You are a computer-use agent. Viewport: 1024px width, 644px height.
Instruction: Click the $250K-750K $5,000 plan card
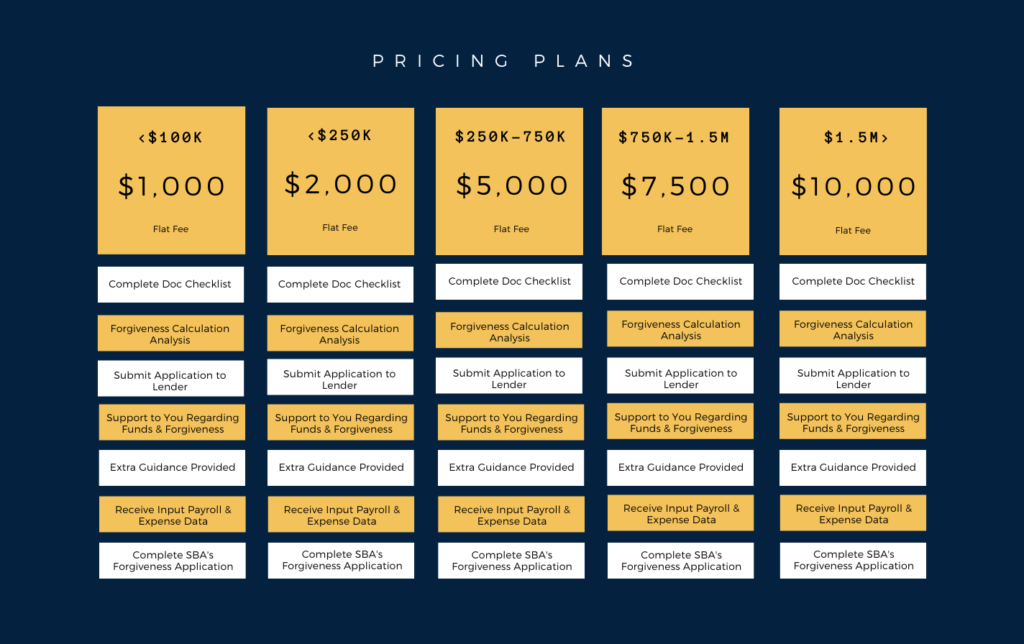pyautogui.click(x=509, y=182)
